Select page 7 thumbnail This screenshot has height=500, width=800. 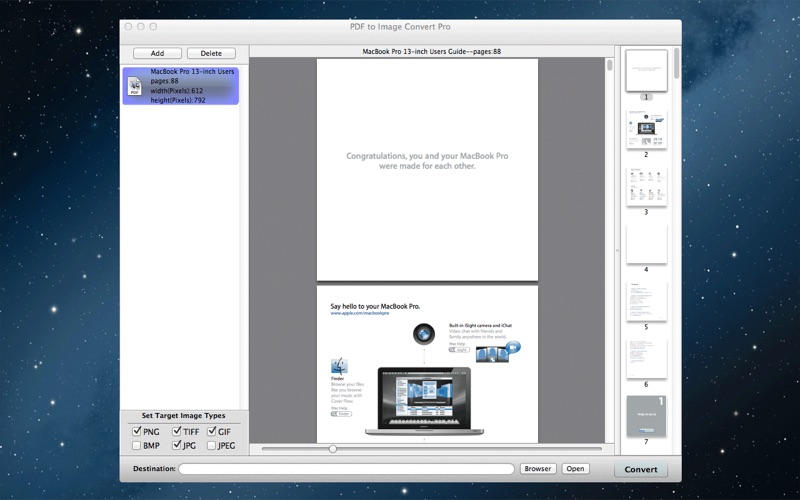(646, 416)
